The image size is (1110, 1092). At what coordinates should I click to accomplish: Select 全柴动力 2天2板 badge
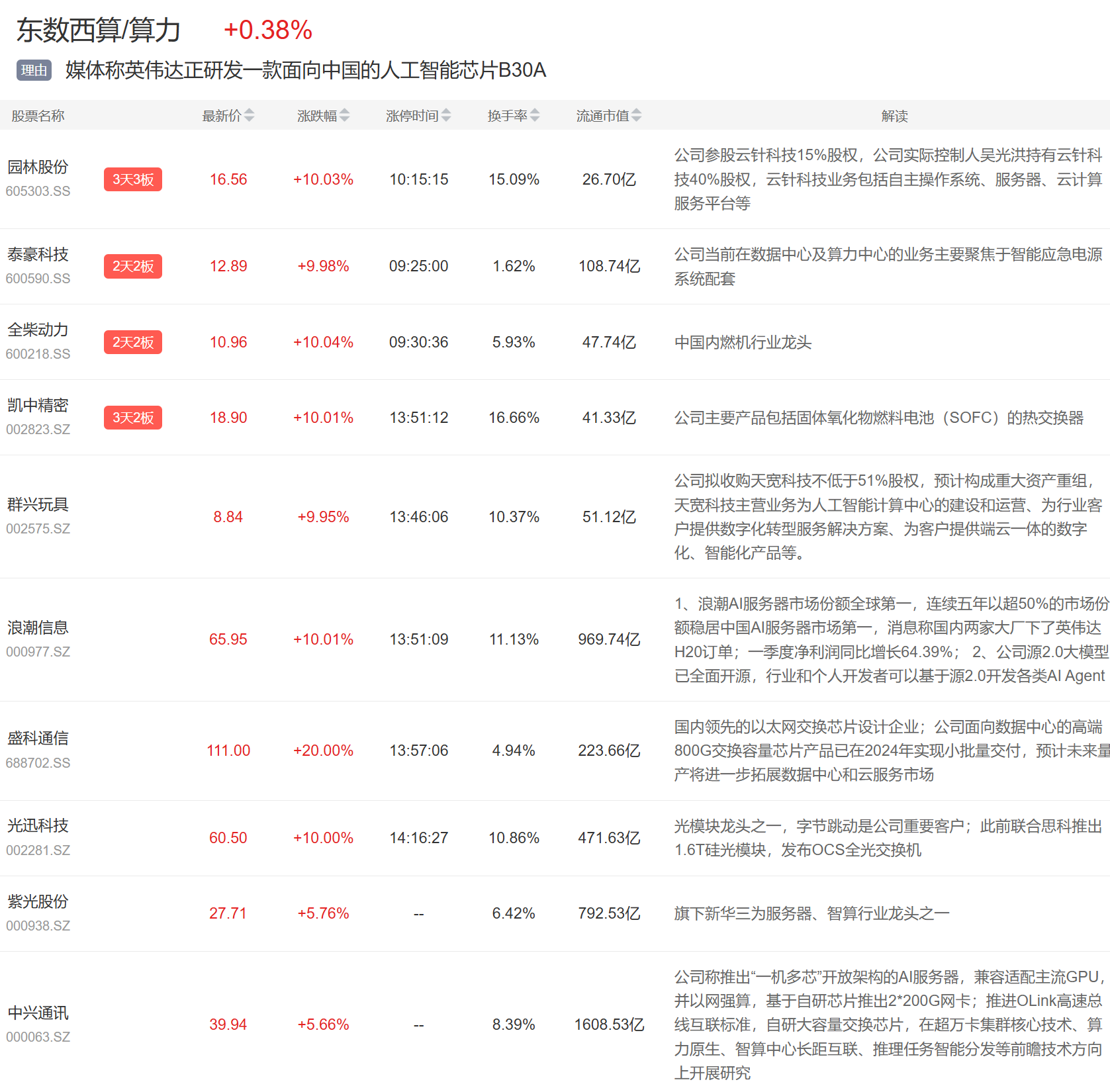(x=133, y=342)
